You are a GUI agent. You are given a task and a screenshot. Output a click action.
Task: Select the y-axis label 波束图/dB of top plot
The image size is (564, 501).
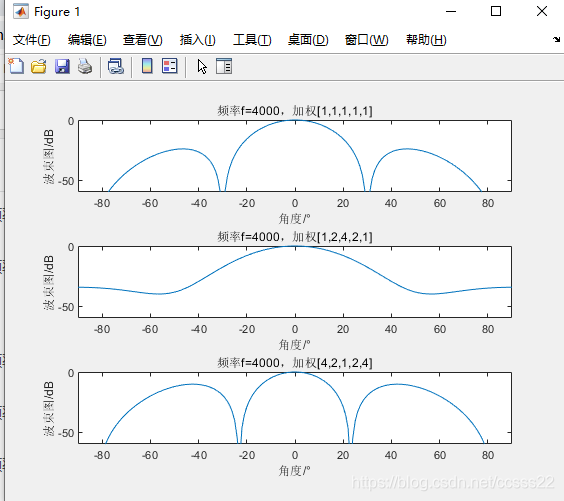(49, 156)
